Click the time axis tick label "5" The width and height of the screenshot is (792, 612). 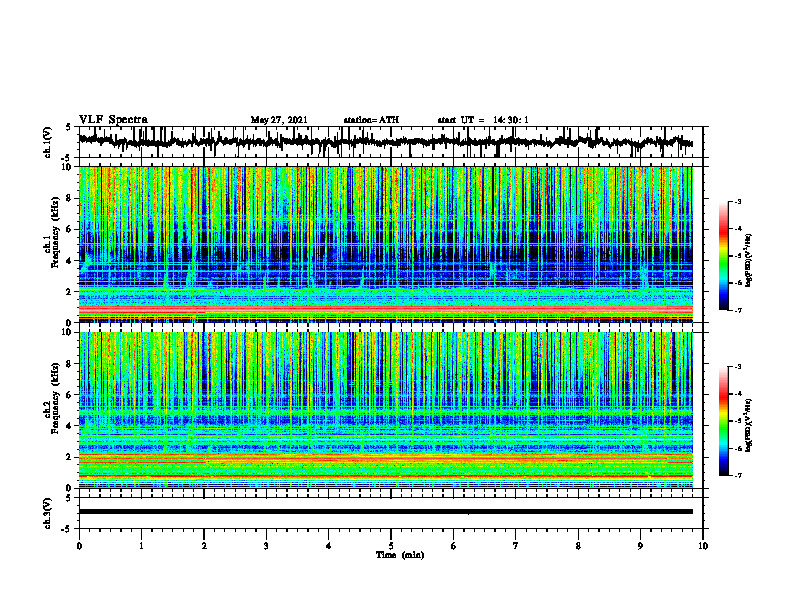391,546
